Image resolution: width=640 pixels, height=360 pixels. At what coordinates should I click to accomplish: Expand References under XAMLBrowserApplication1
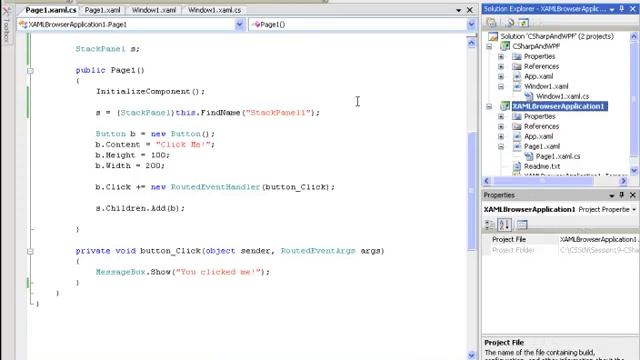(x=501, y=127)
